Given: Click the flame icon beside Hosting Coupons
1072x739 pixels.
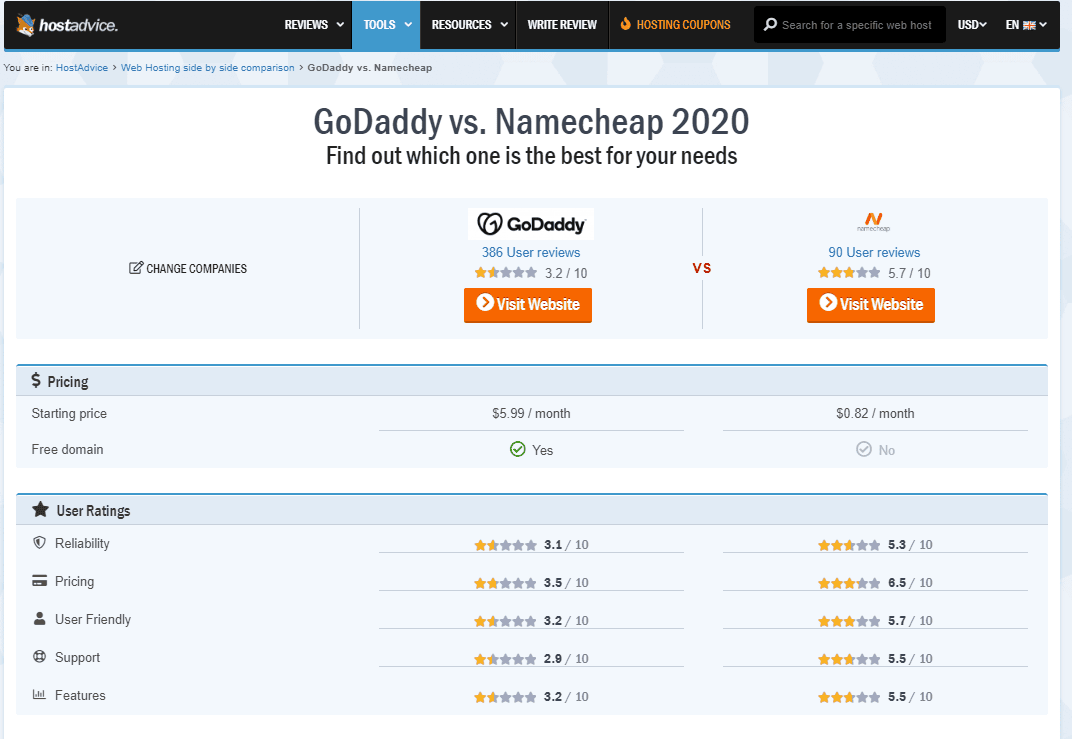Looking at the screenshot, I should (626, 24).
